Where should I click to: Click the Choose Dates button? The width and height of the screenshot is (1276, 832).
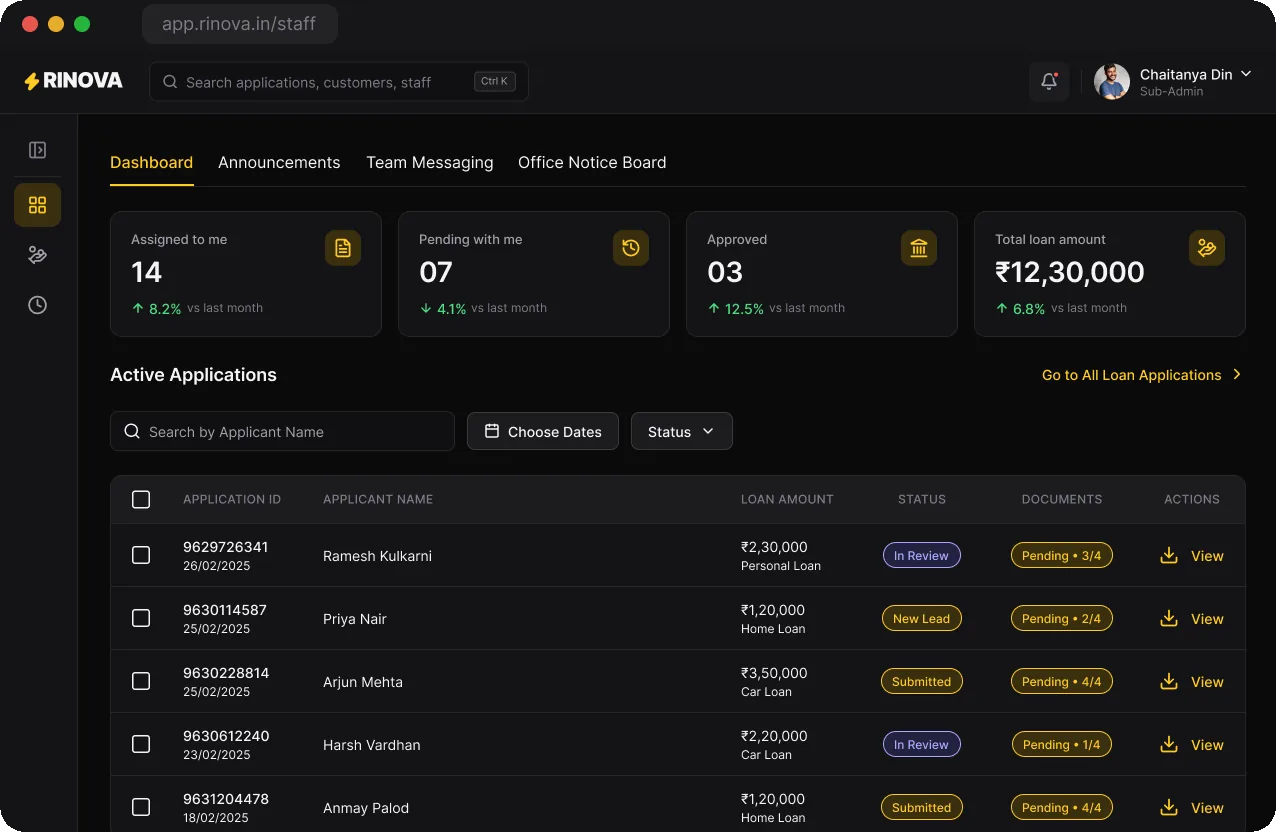coord(543,431)
